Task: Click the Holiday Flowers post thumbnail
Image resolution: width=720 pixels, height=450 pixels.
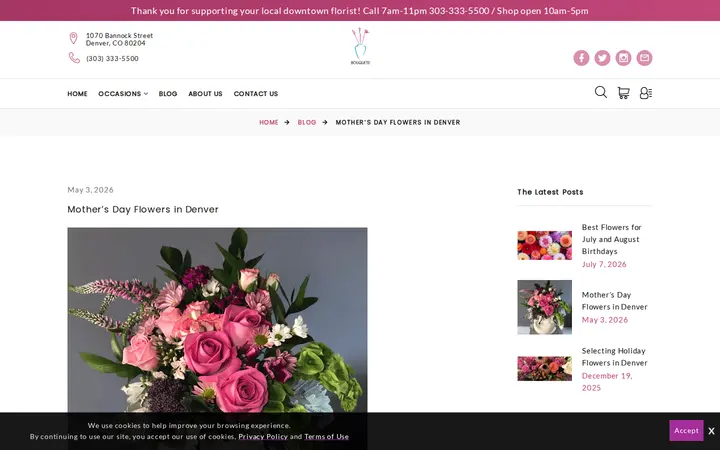Action: (545, 369)
